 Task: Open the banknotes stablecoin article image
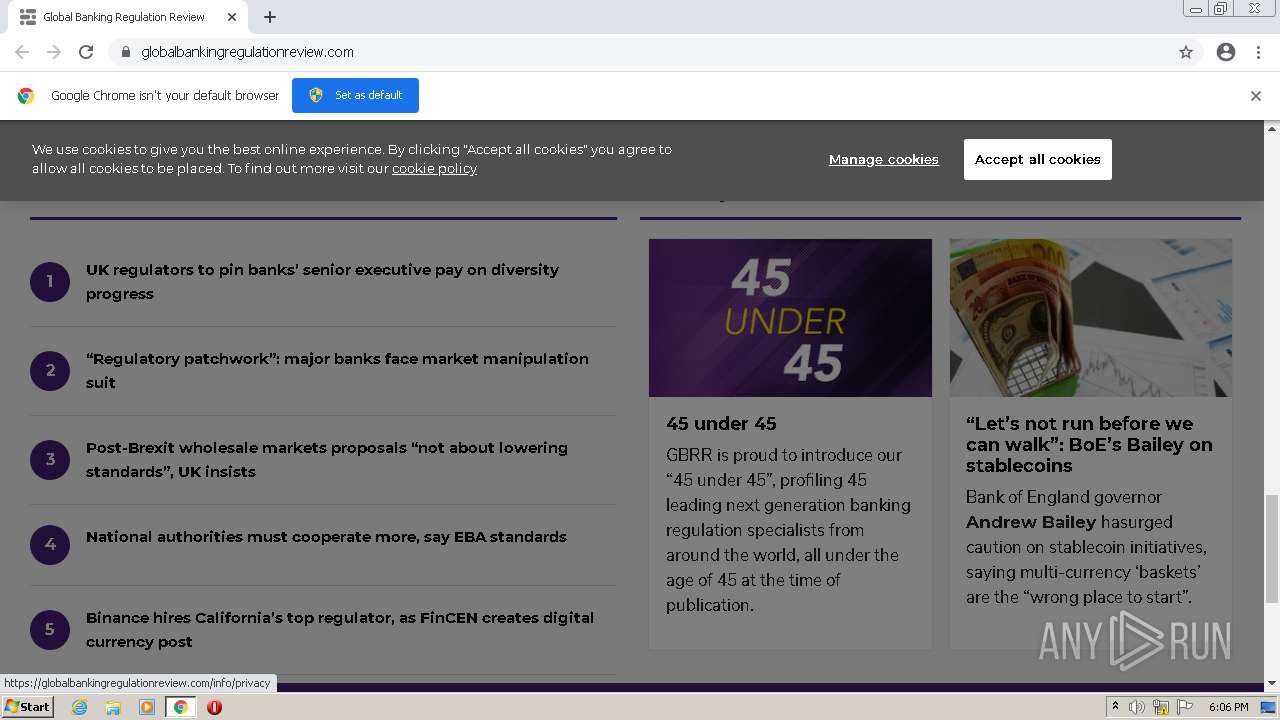[x=1091, y=318]
